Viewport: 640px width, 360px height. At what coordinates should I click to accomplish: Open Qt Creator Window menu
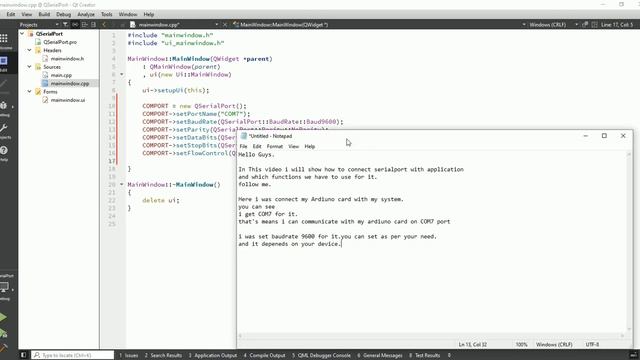(x=128, y=14)
